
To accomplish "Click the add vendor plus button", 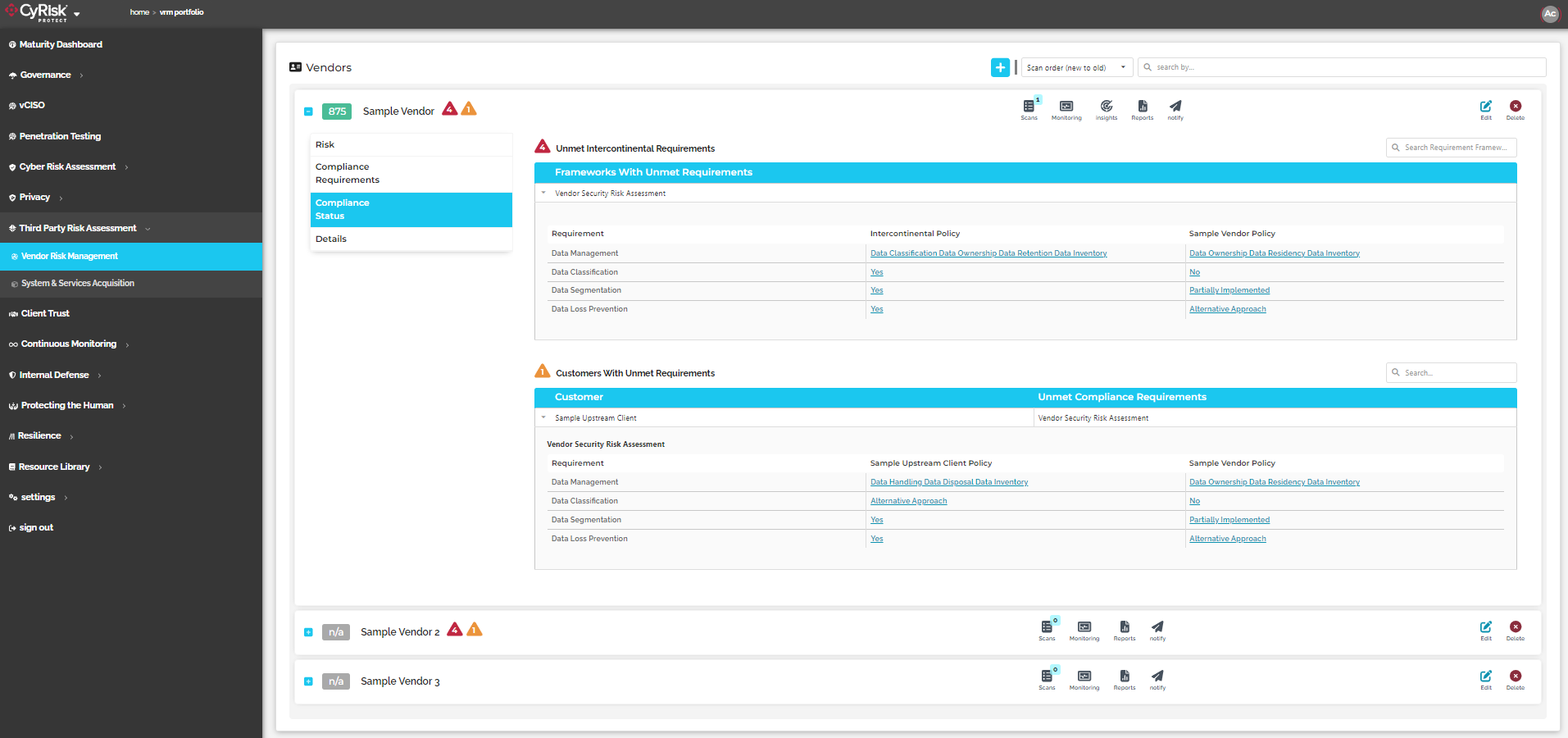I will (1000, 67).
